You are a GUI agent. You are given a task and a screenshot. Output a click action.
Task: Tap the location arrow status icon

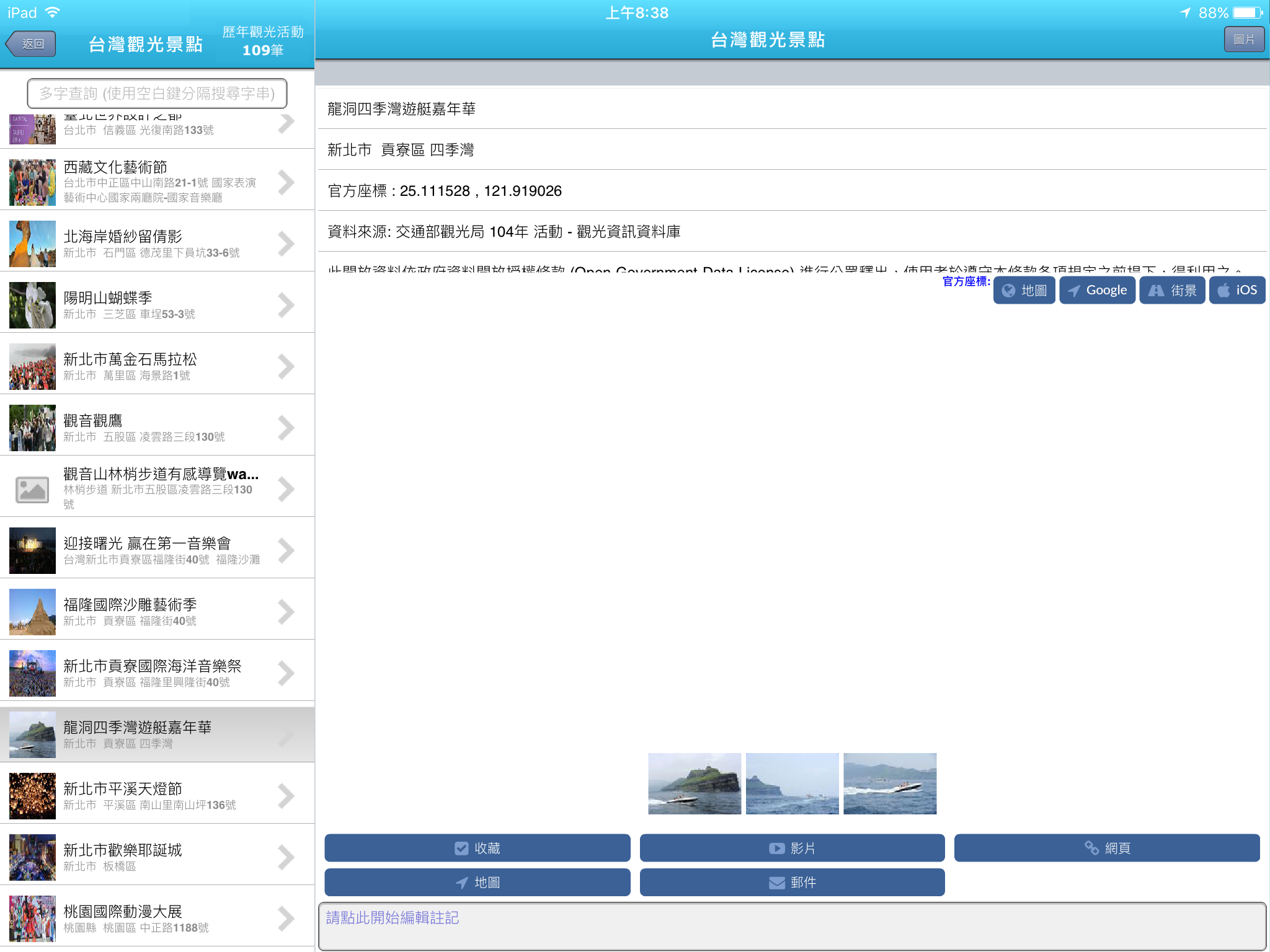pos(1185,12)
